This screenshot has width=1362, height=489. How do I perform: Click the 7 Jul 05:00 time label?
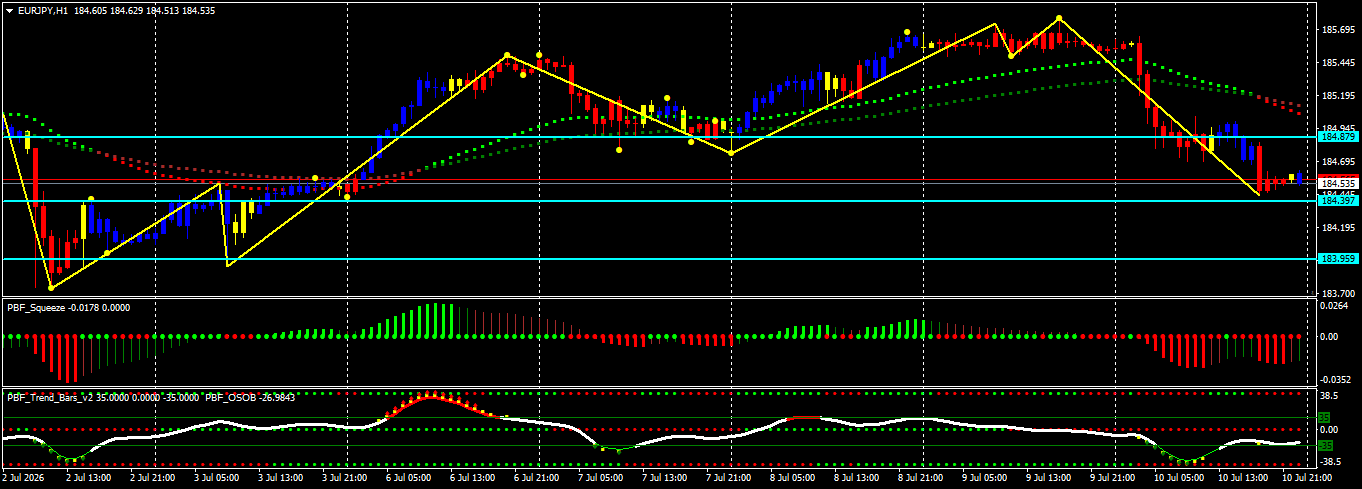tap(602, 479)
